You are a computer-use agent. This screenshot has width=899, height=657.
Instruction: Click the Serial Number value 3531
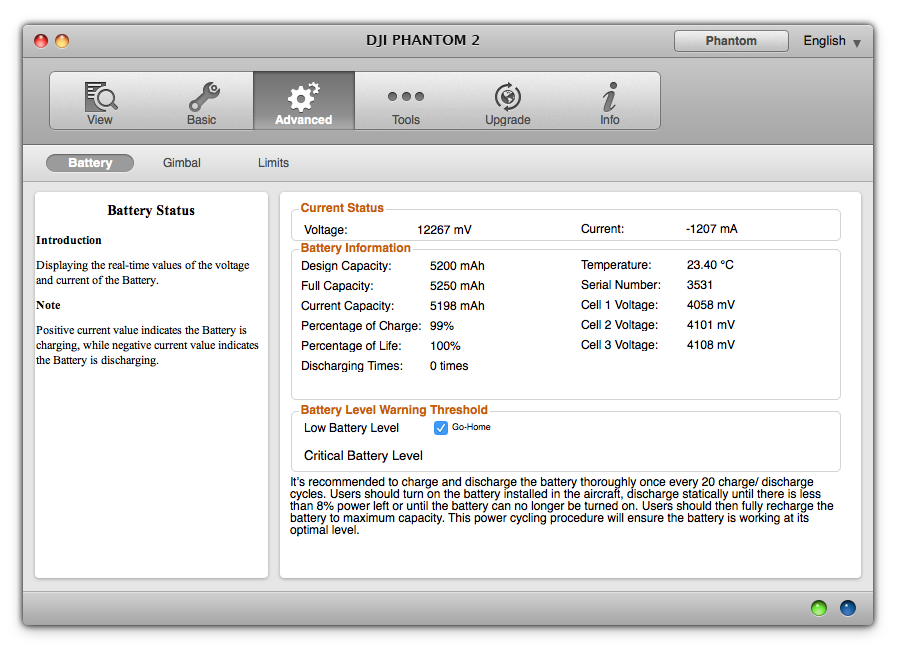click(699, 285)
